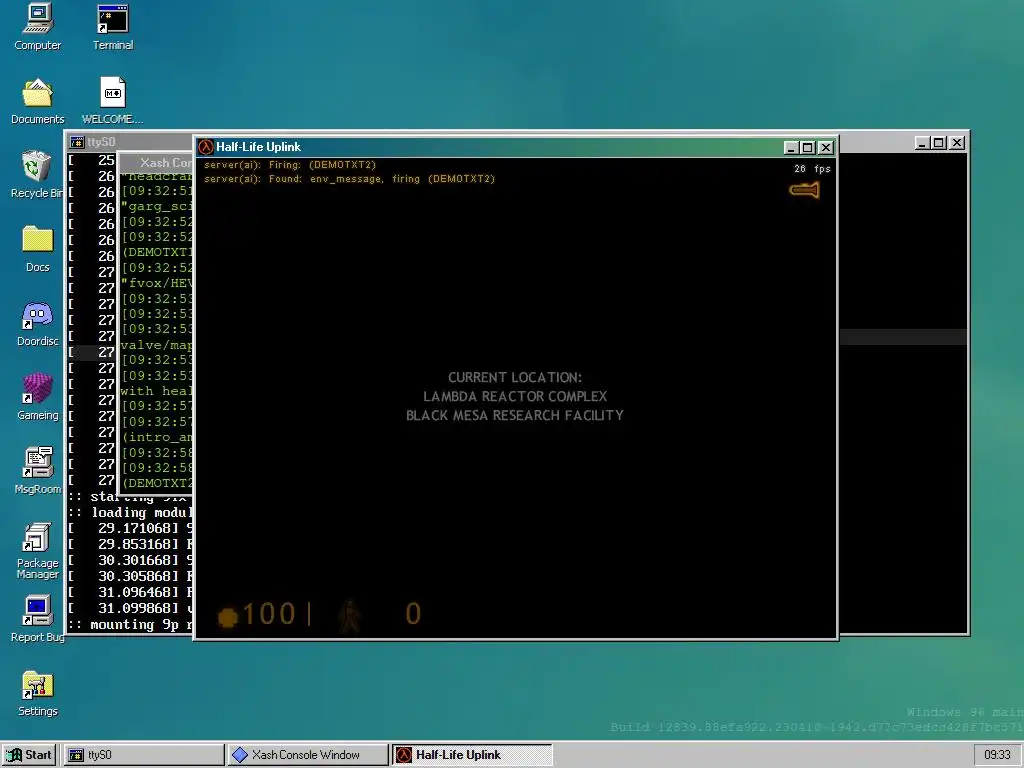Click the ttyS0 window title text
Viewport: 1024px width, 768px height.
pyautogui.click(x=101, y=142)
